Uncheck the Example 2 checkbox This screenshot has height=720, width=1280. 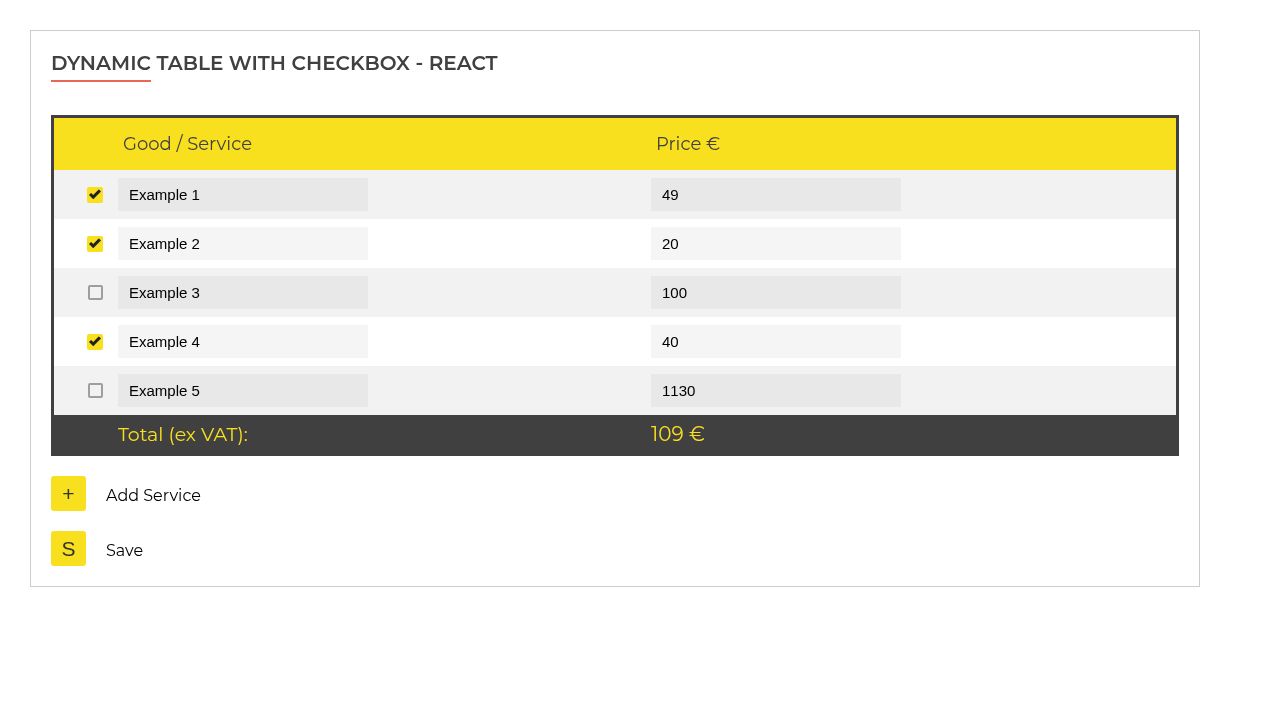95,244
